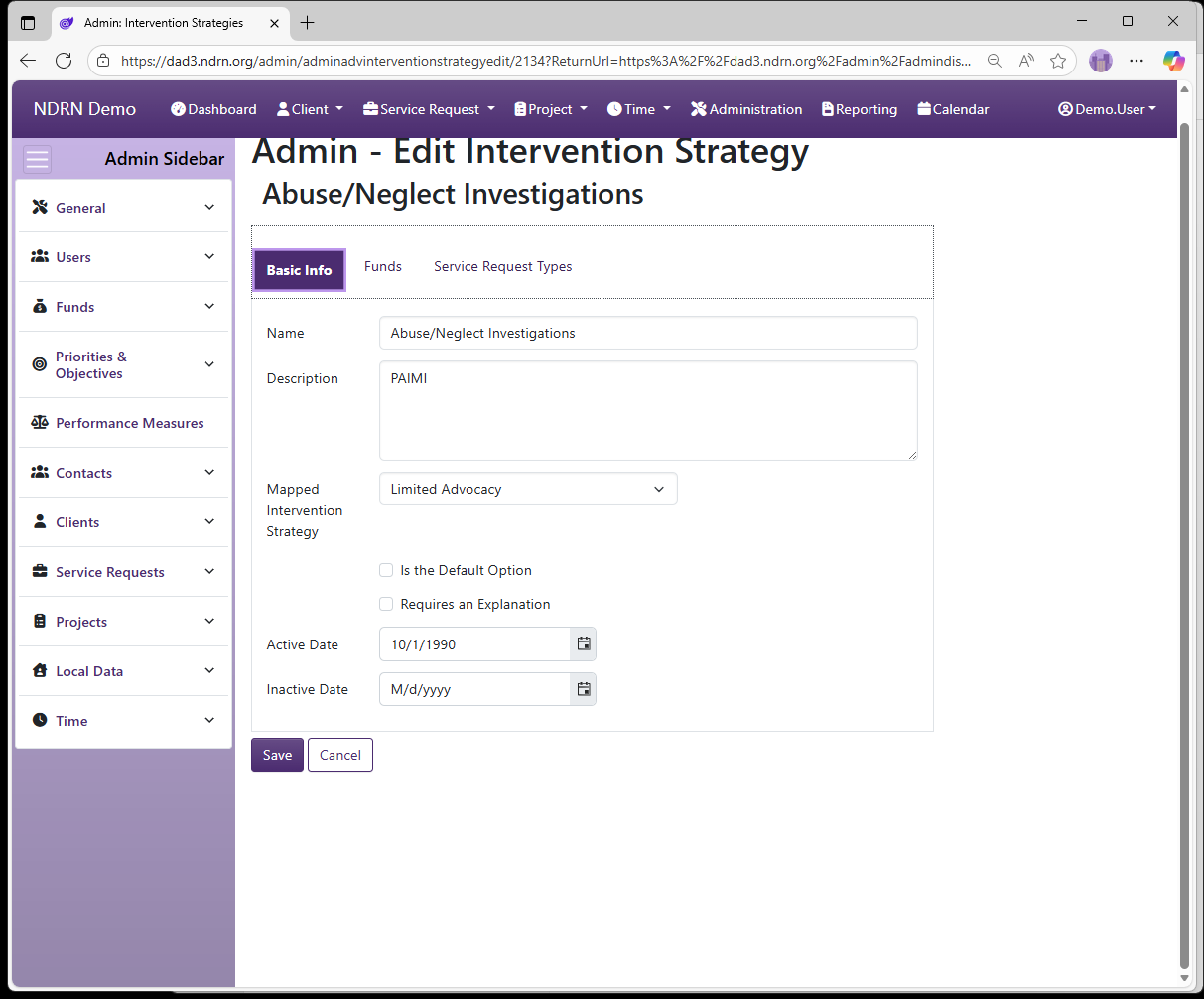Click the NDRN Demo brand link
The height and width of the screenshot is (999, 1204).
[84, 109]
